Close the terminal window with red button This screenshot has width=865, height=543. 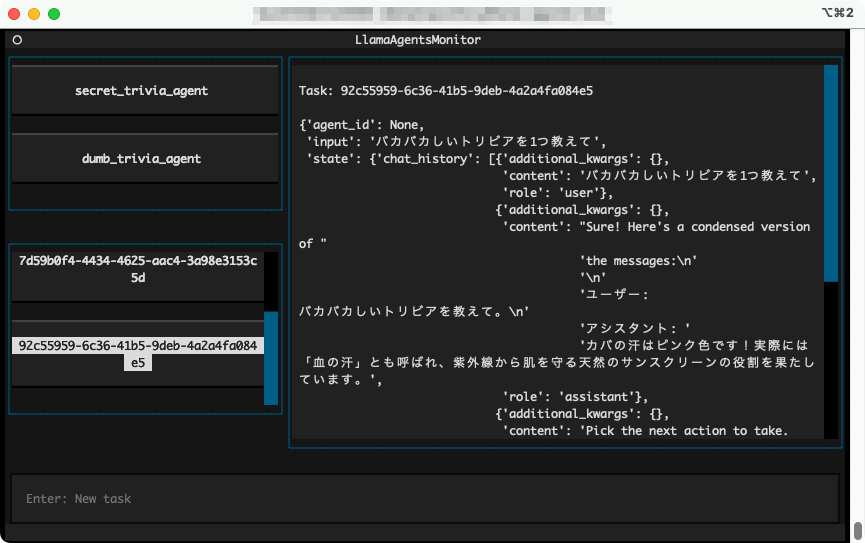coord(14,14)
